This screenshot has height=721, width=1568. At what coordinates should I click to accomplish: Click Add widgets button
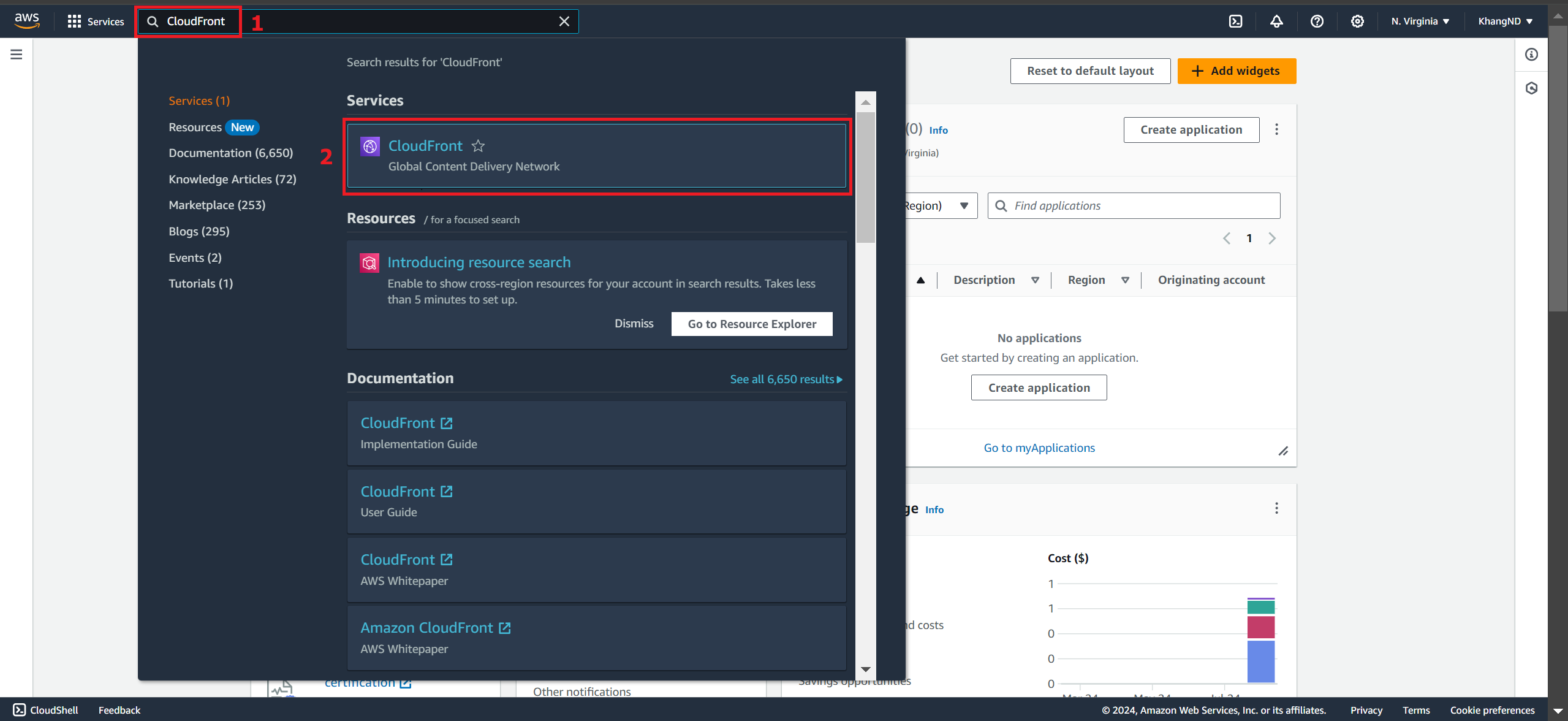coord(1237,71)
